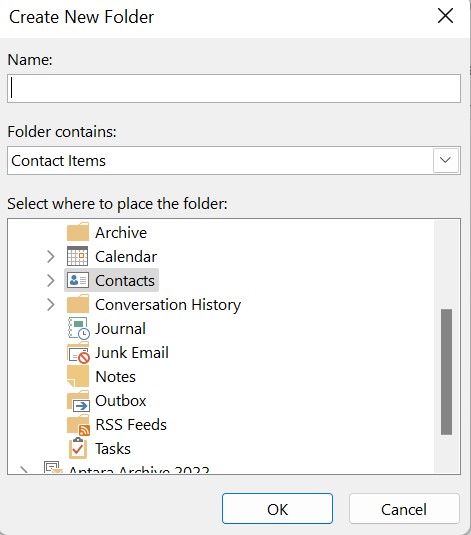Viewport: 471px width, 535px height.
Task: Expand the Contacts folder node
Action: [x=51, y=280]
